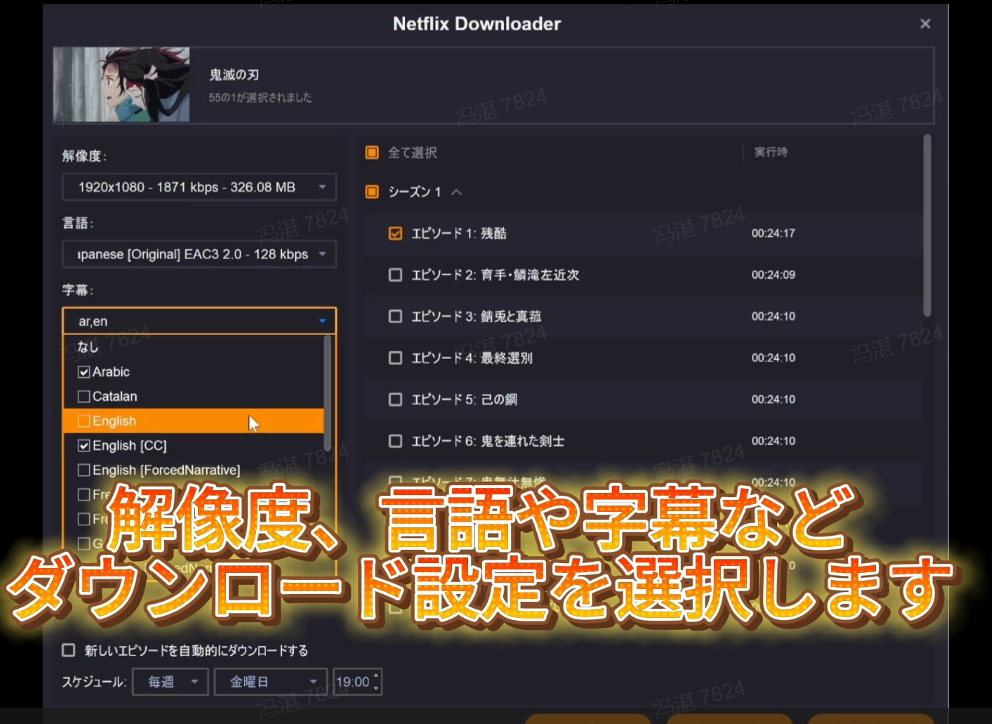Viewport: 992px width, 724px height.
Task: Open the 解像度 resolution dropdown
Action: pos(199,187)
